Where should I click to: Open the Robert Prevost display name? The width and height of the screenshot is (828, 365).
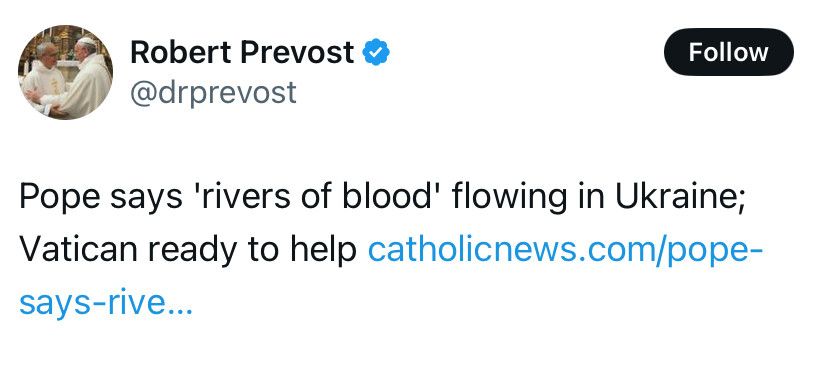[x=242, y=52]
